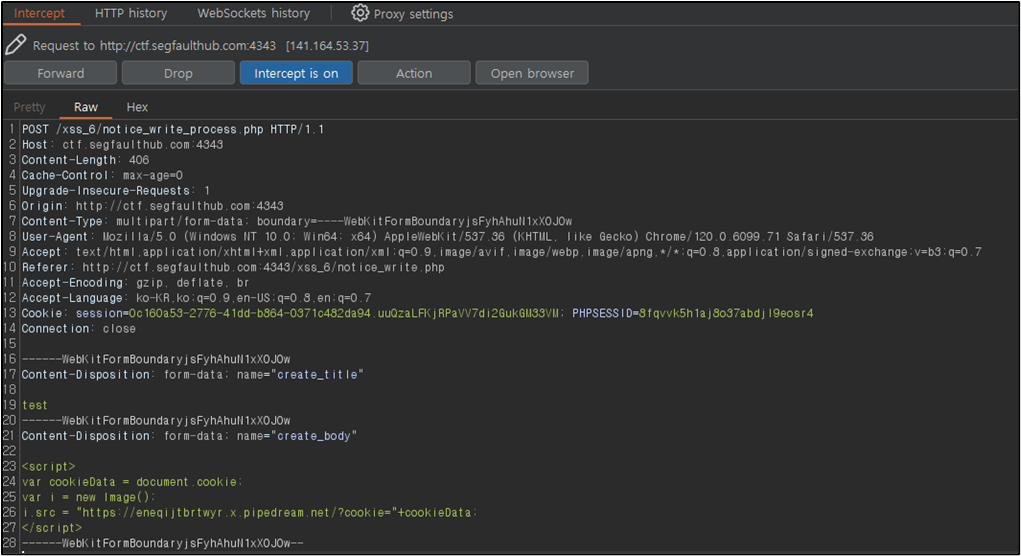Click the Content-Length: 406 line
The image size is (1021, 556).
[85, 160]
